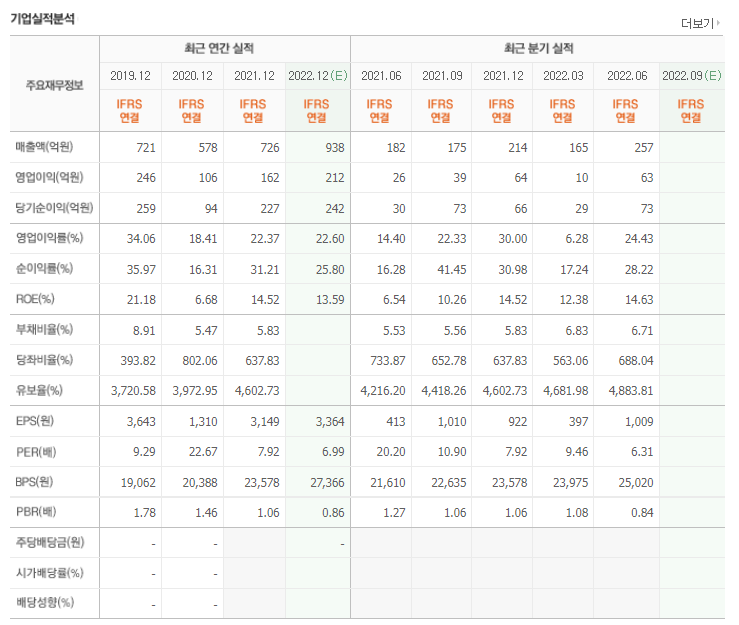The width and height of the screenshot is (739, 625).
Task: Click net margin value 41.45
Action: click(452, 270)
